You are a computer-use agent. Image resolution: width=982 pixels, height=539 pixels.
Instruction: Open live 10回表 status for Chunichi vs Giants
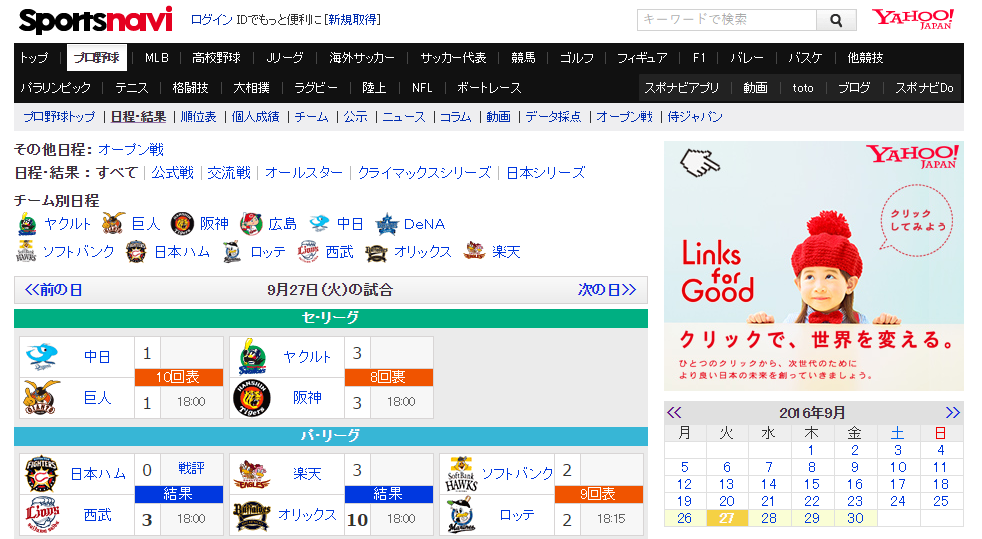(x=179, y=377)
